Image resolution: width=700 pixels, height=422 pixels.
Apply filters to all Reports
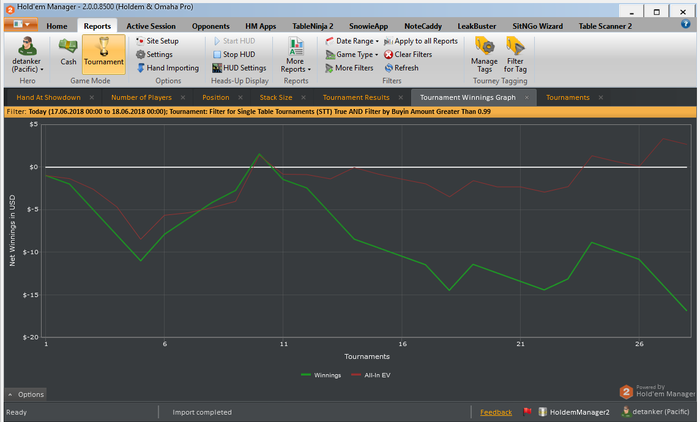tap(421, 41)
